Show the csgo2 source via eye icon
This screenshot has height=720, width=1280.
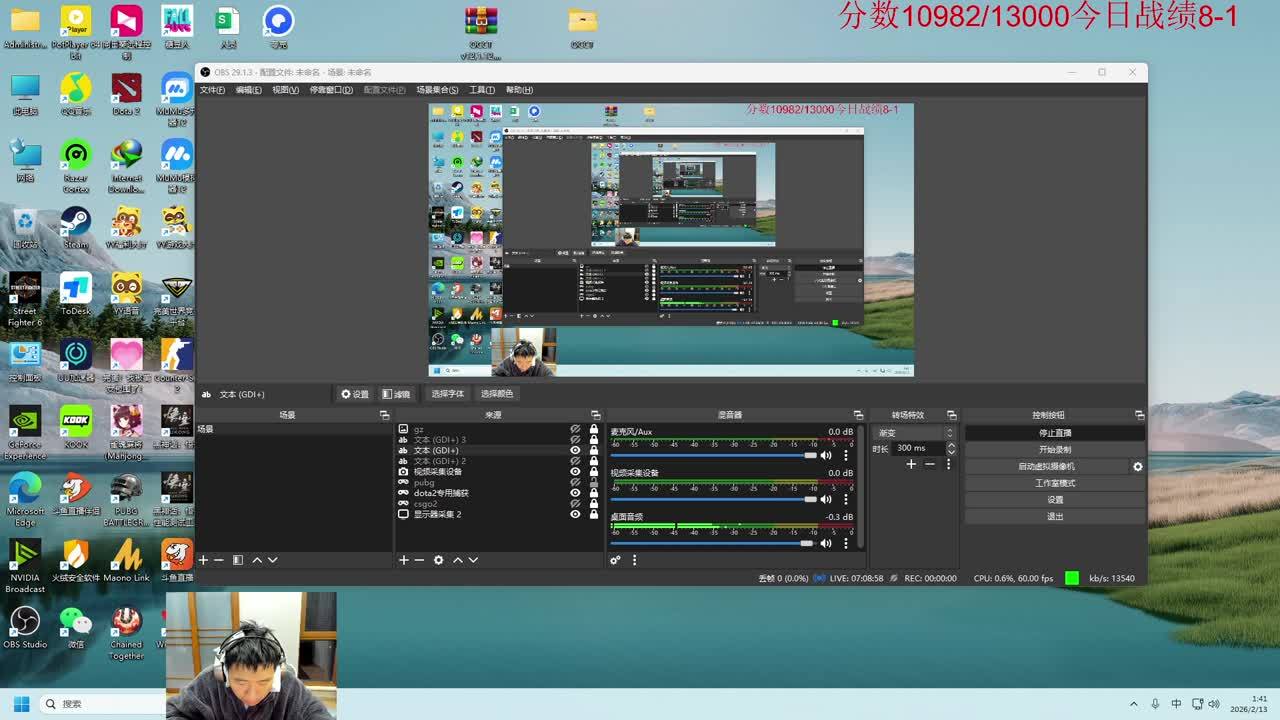click(x=575, y=504)
